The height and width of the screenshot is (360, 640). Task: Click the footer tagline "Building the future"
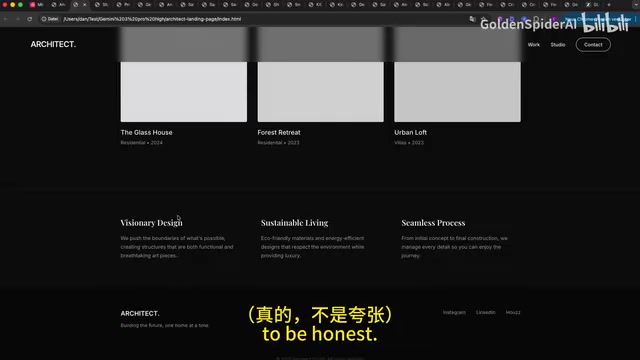pos(164,325)
